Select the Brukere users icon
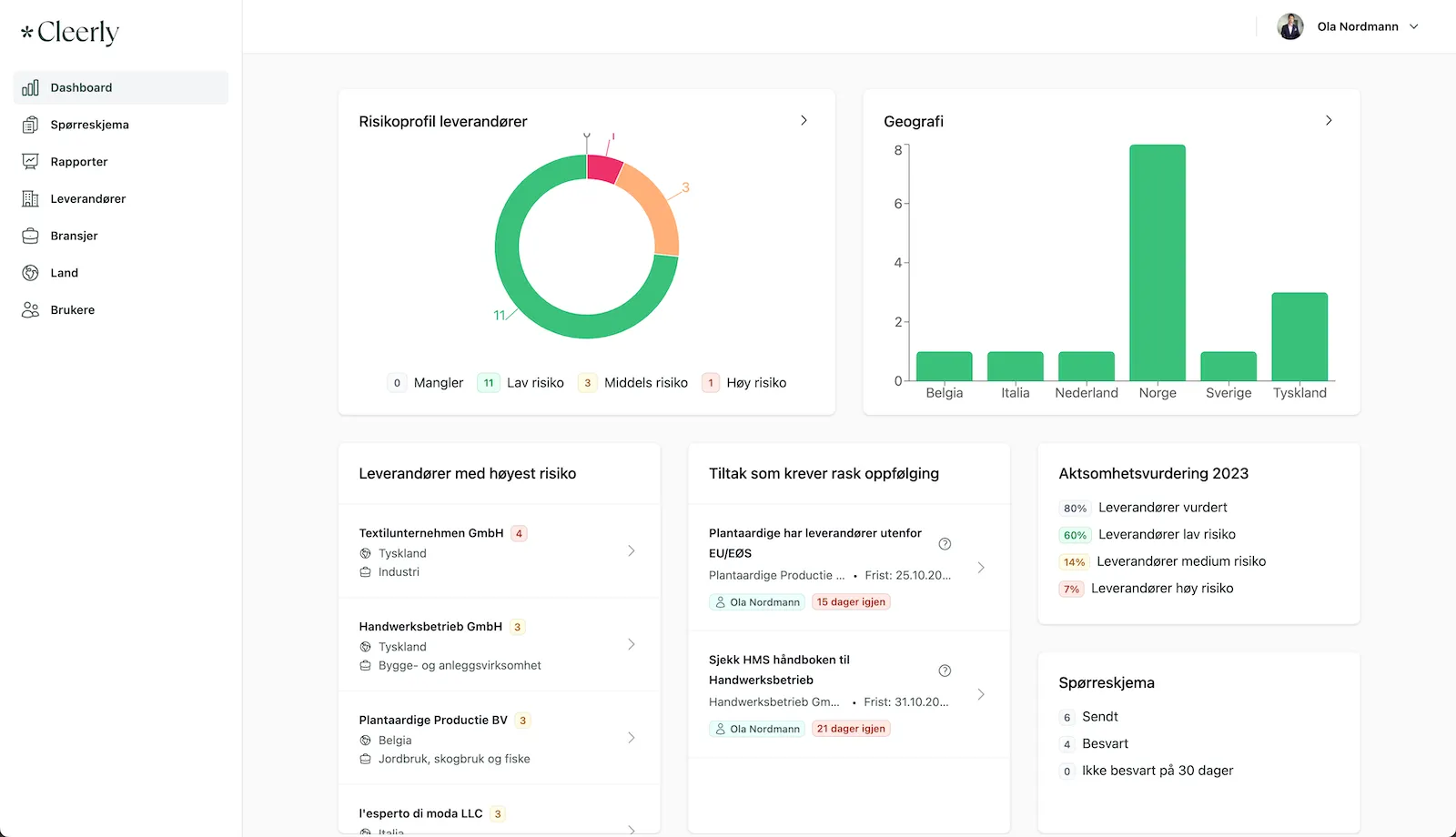This screenshot has width=1456, height=837. pos(28,309)
